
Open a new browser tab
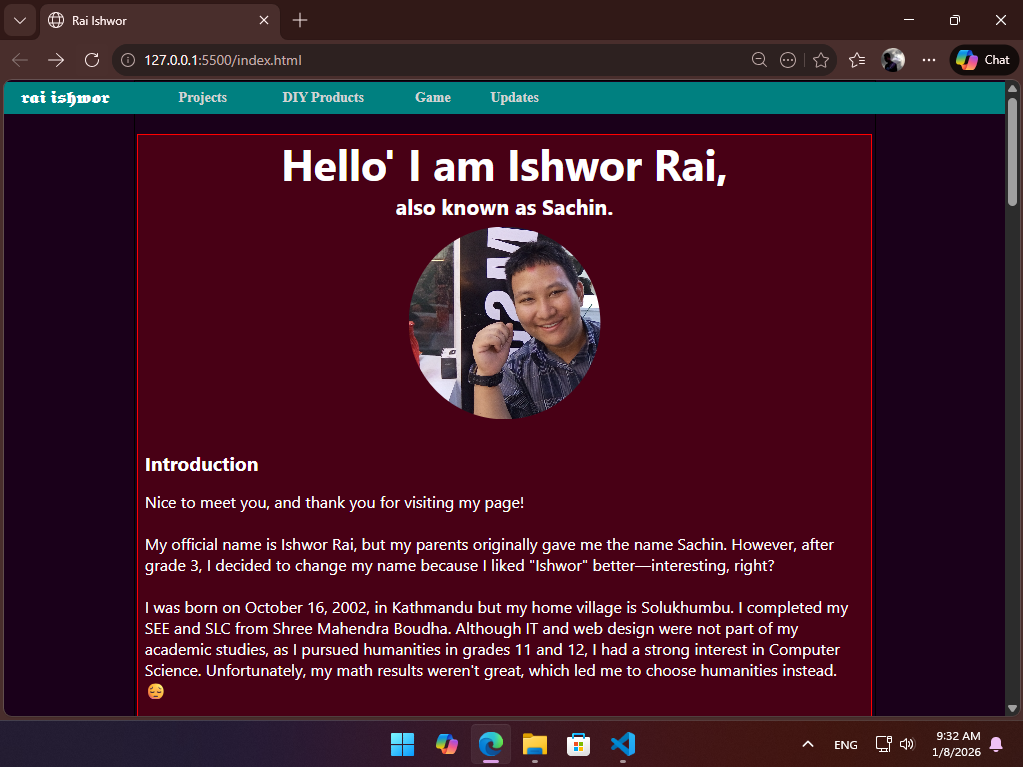pos(300,20)
